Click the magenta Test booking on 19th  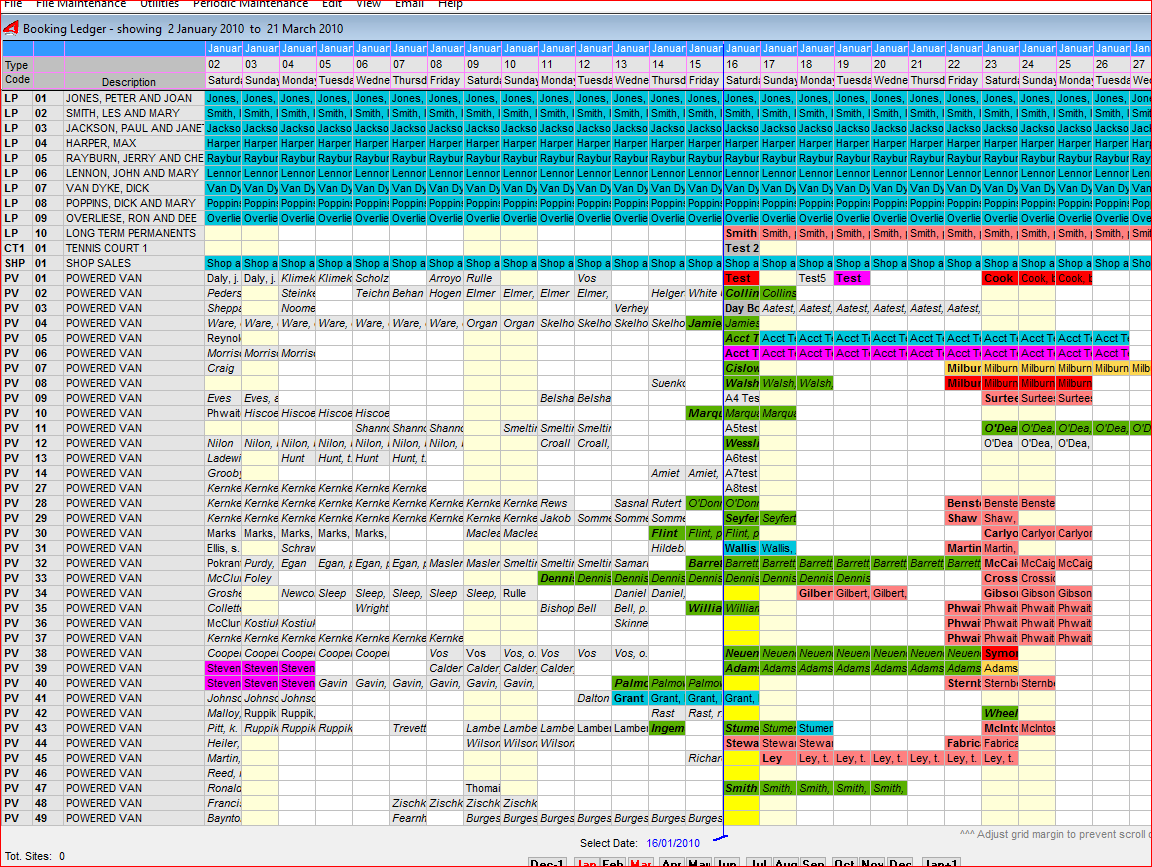point(851,278)
